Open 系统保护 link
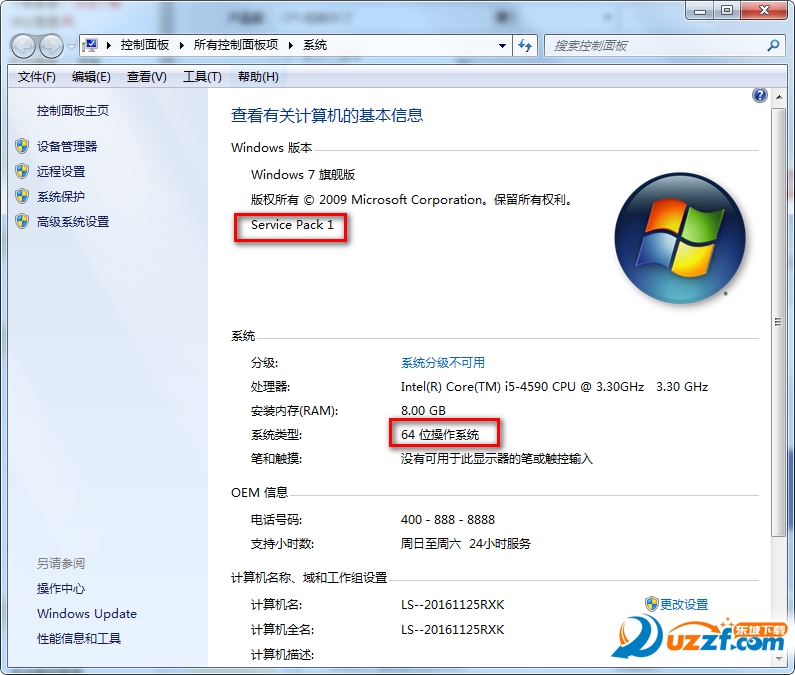The width and height of the screenshot is (795, 675). pyautogui.click(x=61, y=196)
